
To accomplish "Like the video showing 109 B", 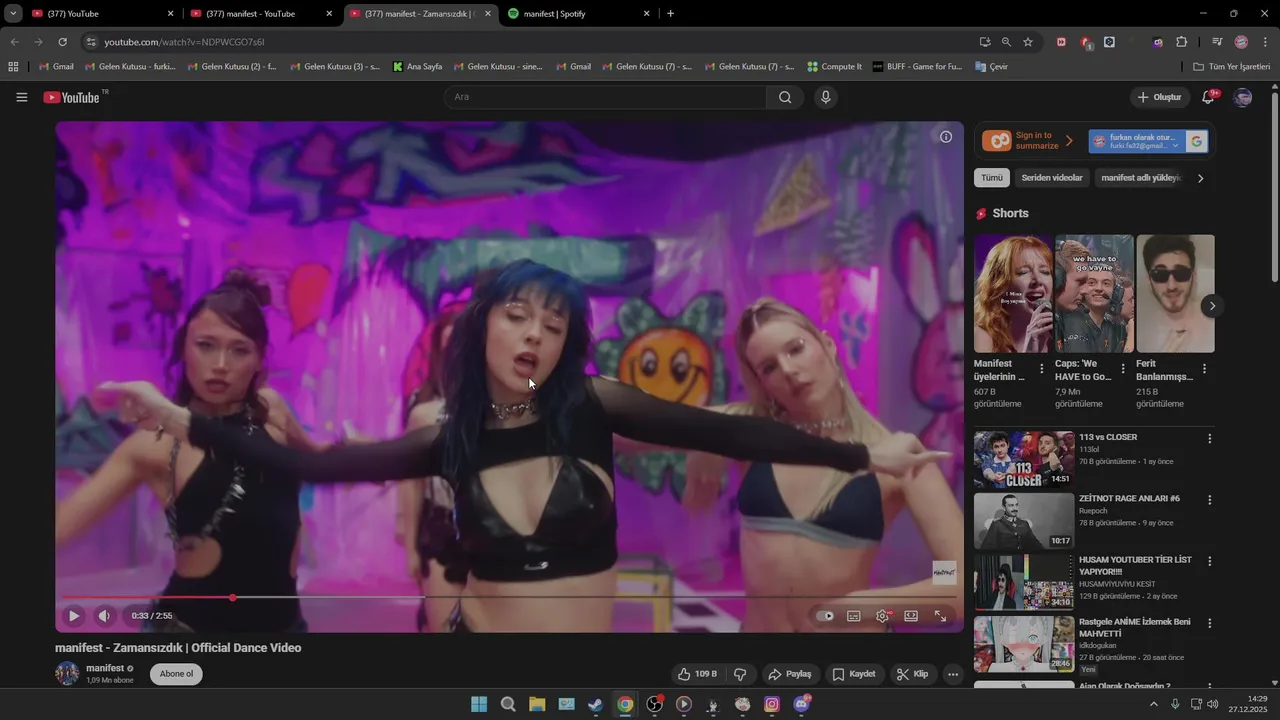I will (697, 674).
